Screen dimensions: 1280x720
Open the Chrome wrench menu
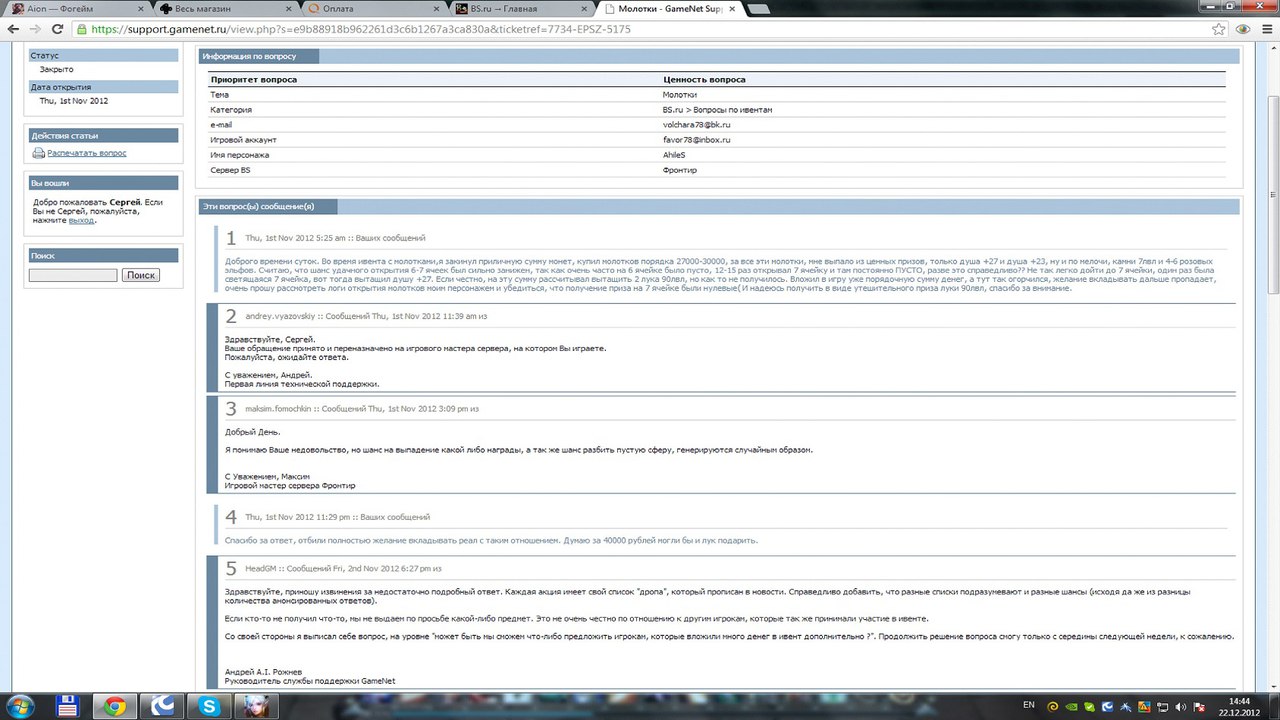pos(1266,29)
